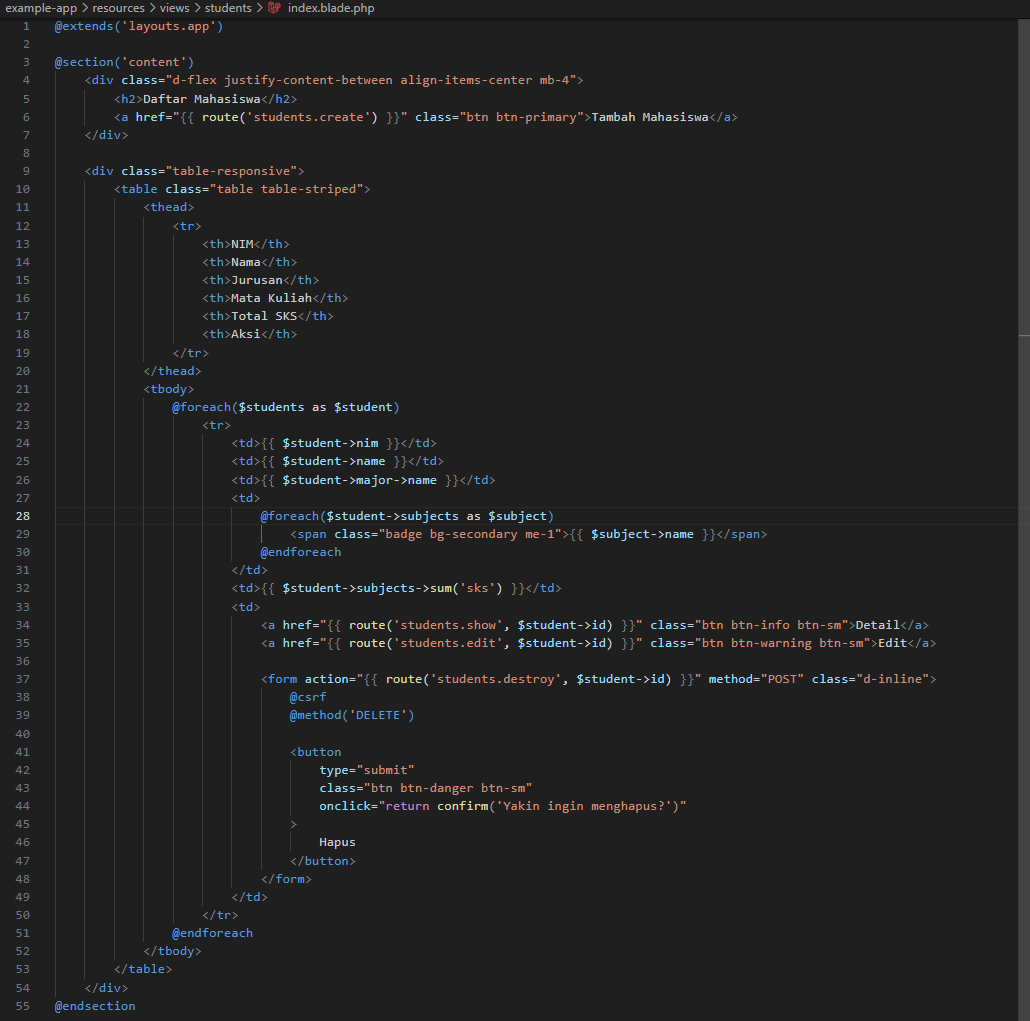The height and width of the screenshot is (1021, 1030).
Task: Click the @section('content') directive
Action: 124,62
